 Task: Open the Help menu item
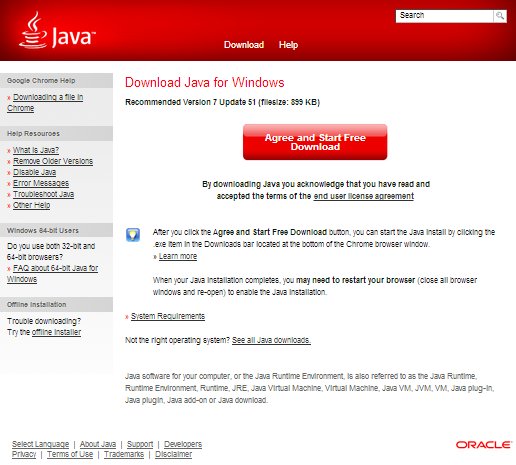(288, 45)
